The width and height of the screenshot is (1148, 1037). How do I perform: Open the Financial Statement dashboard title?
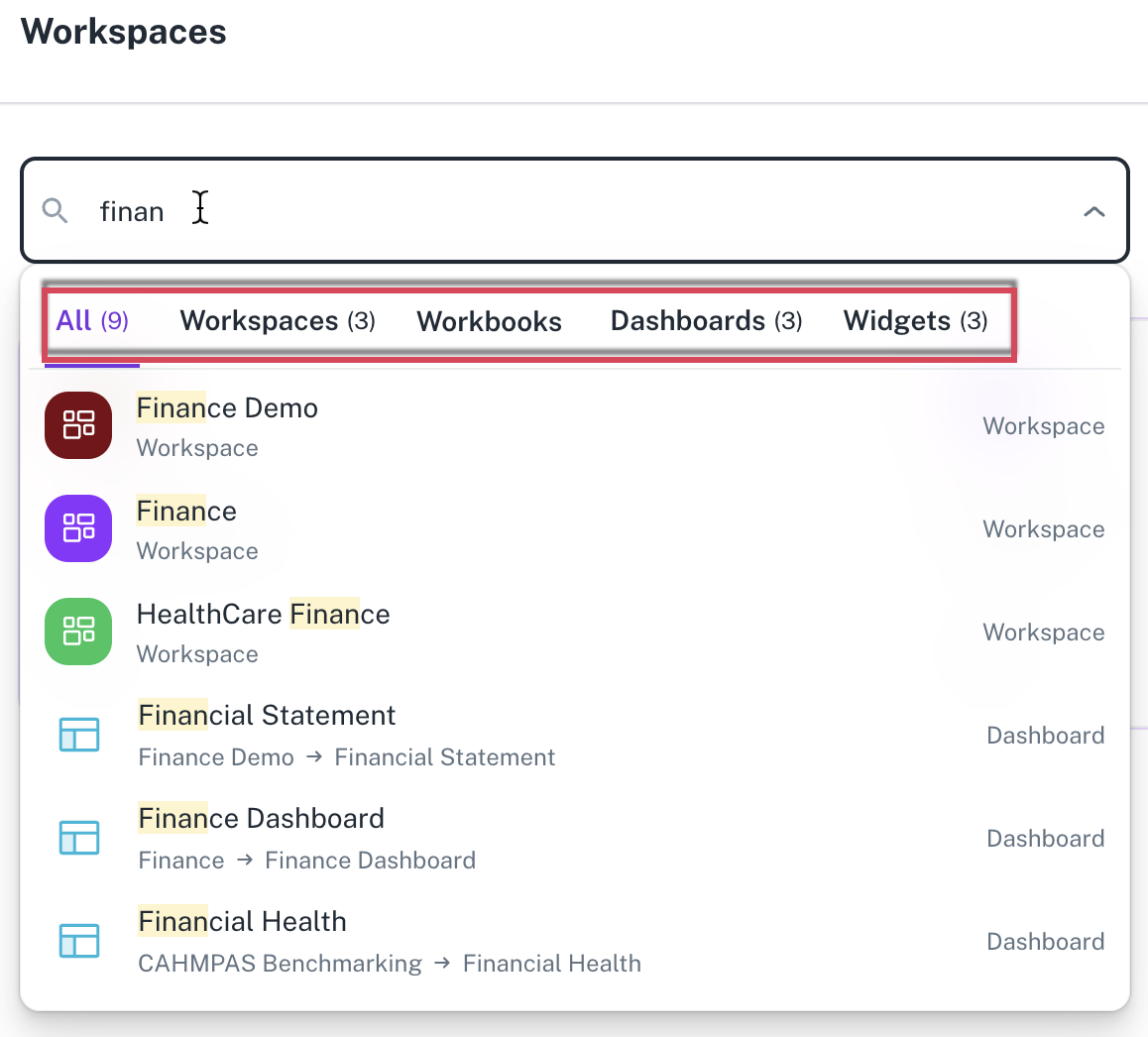tap(268, 716)
